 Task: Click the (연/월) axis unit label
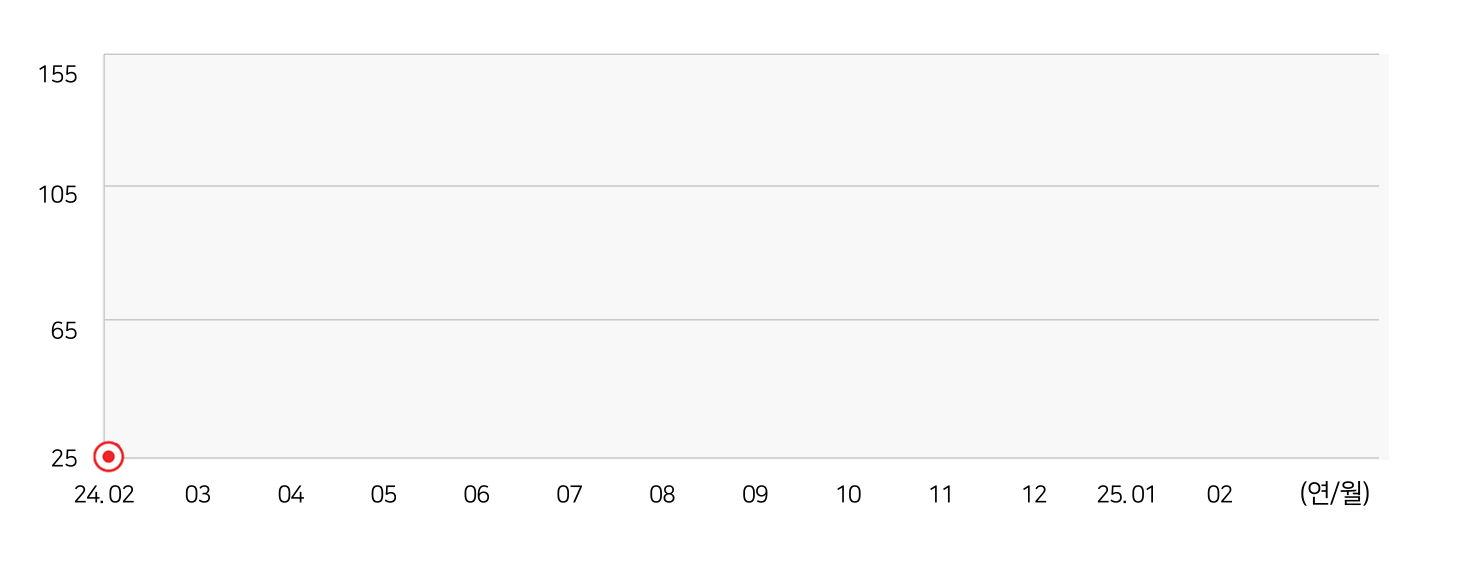(x=1335, y=493)
